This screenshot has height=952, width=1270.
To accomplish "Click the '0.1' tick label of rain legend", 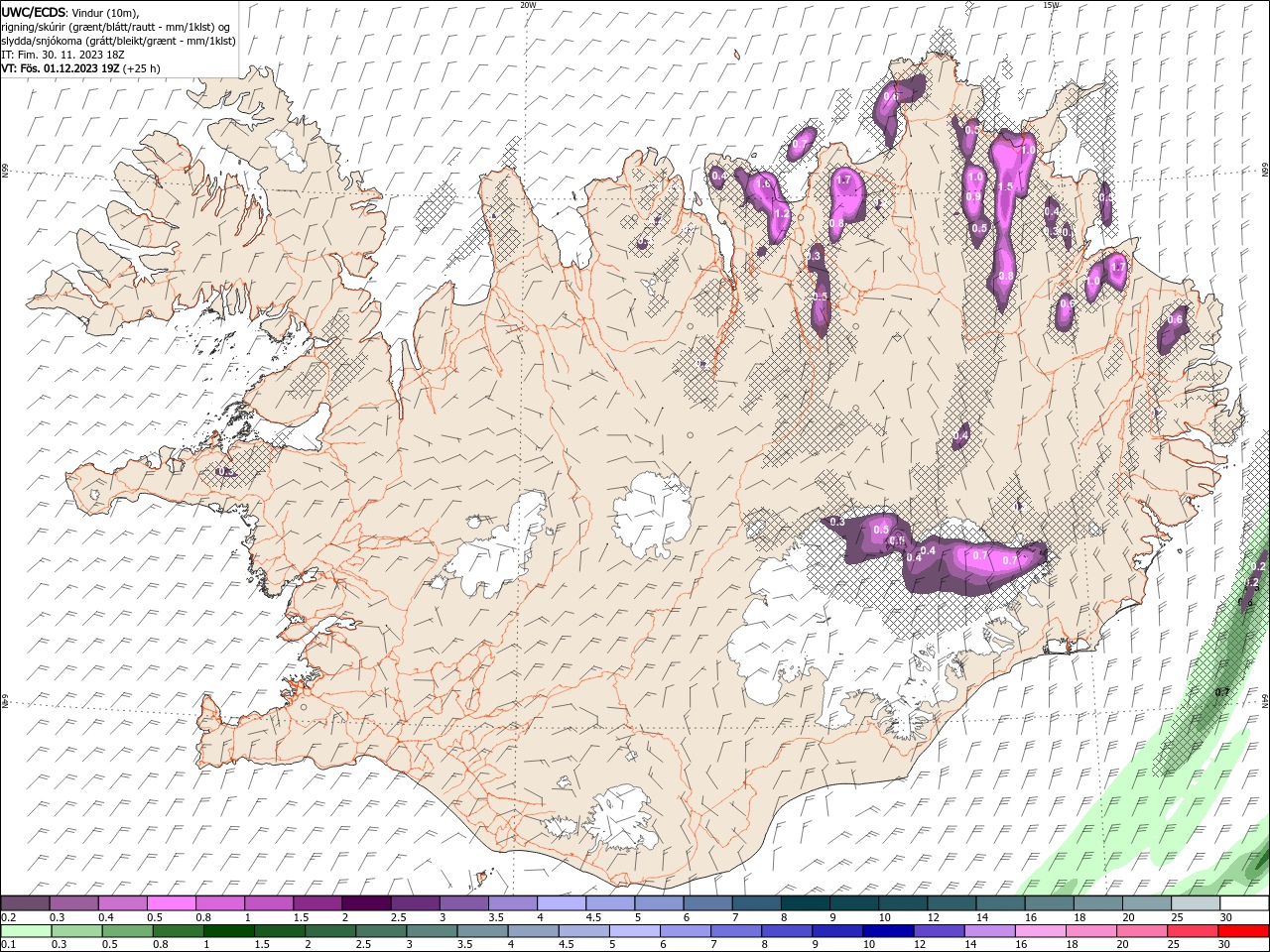I will point(7,945).
